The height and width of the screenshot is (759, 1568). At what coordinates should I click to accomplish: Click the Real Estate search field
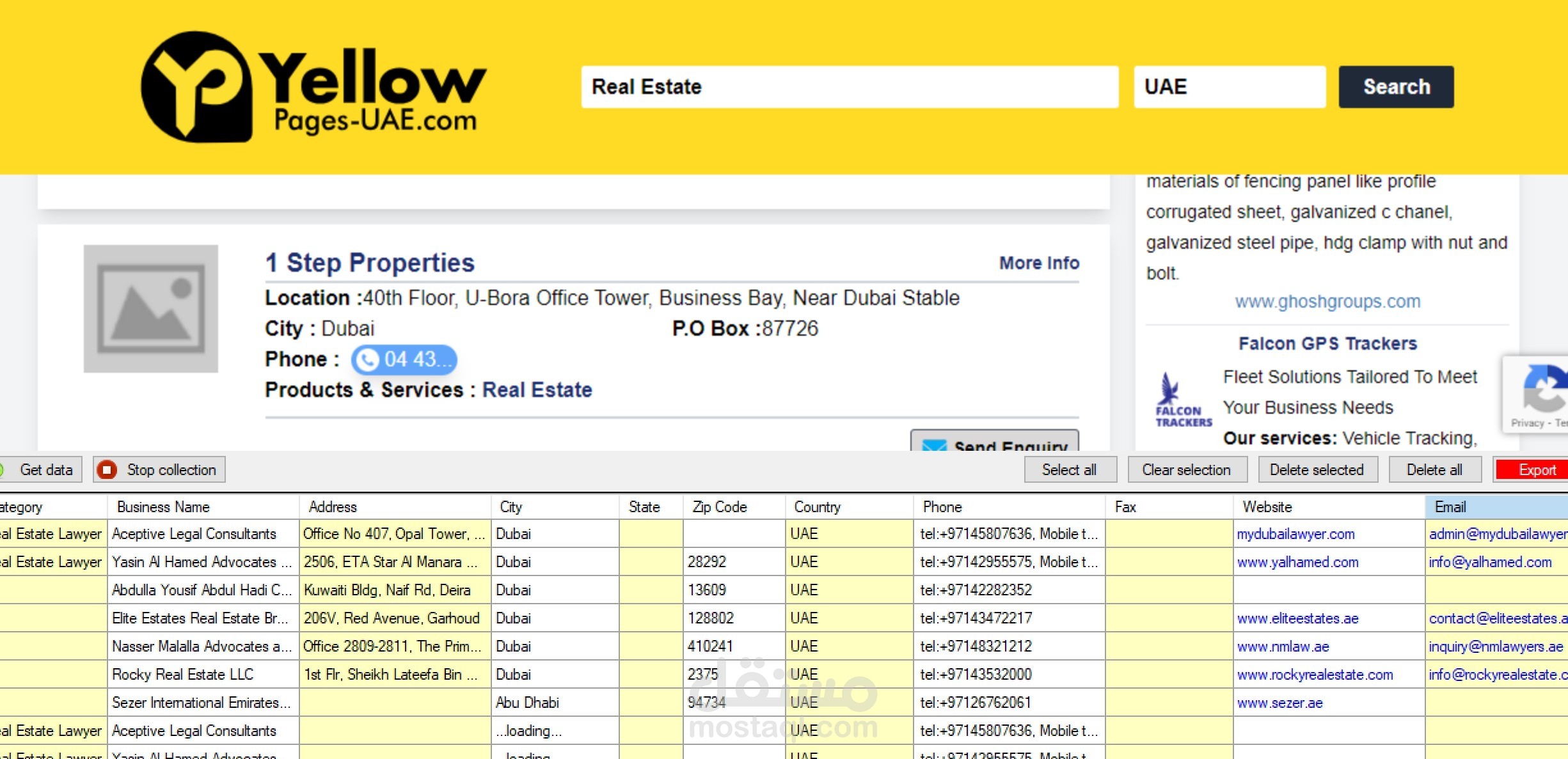point(850,87)
